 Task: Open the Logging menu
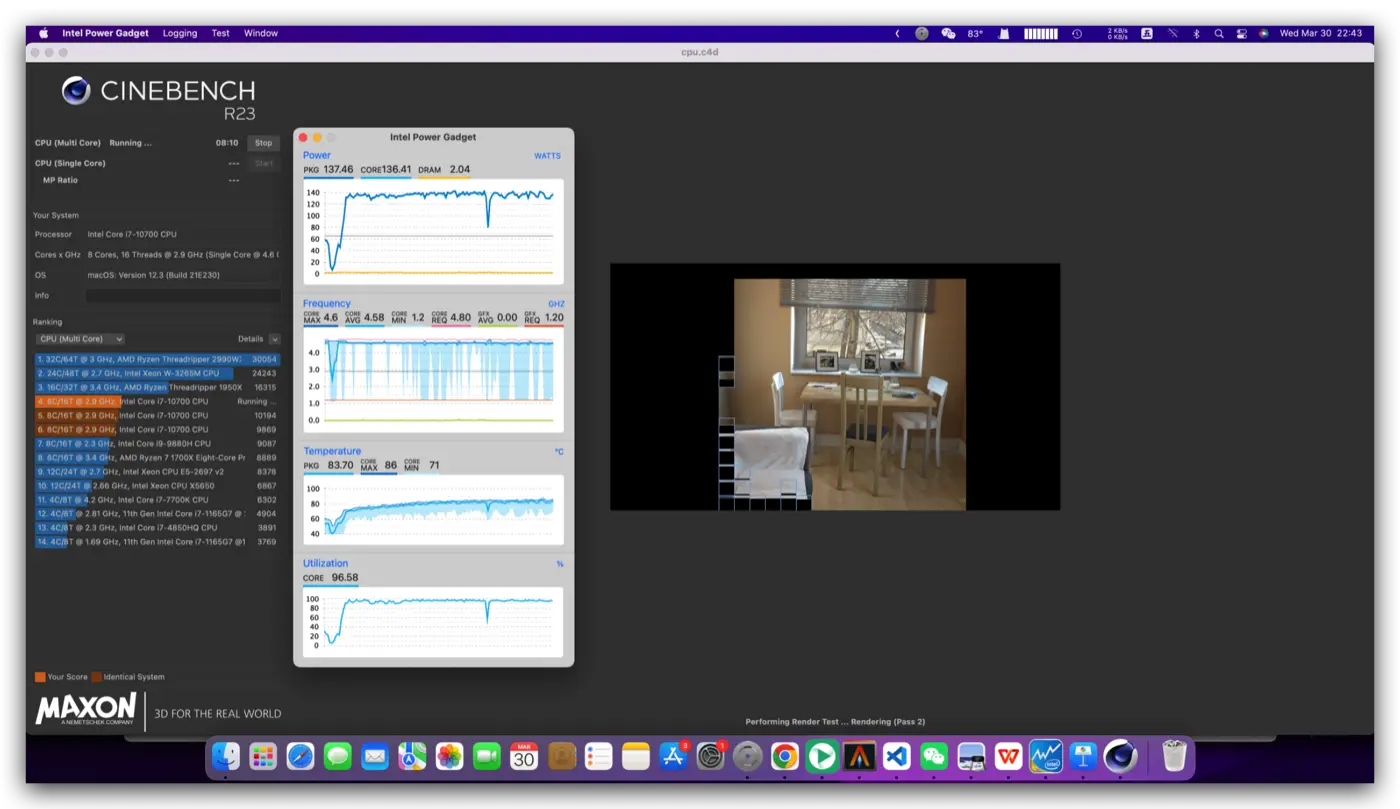click(x=180, y=33)
